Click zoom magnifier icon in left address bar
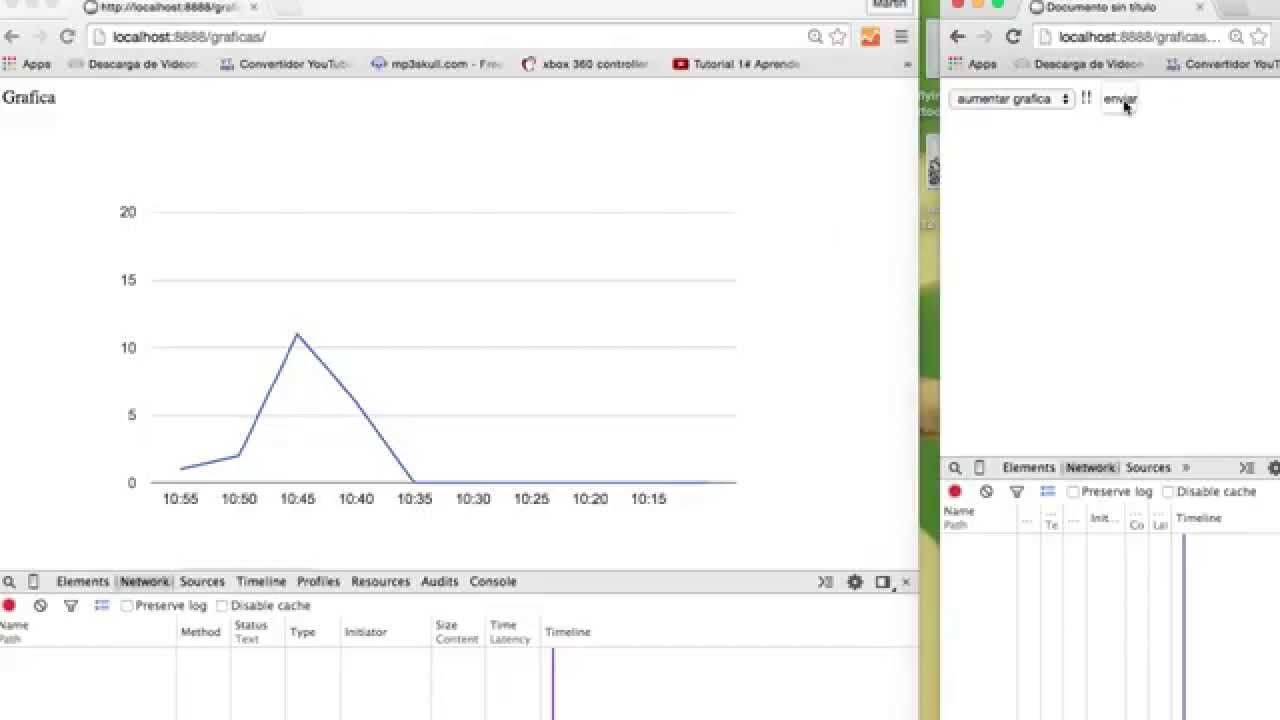 point(815,37)
